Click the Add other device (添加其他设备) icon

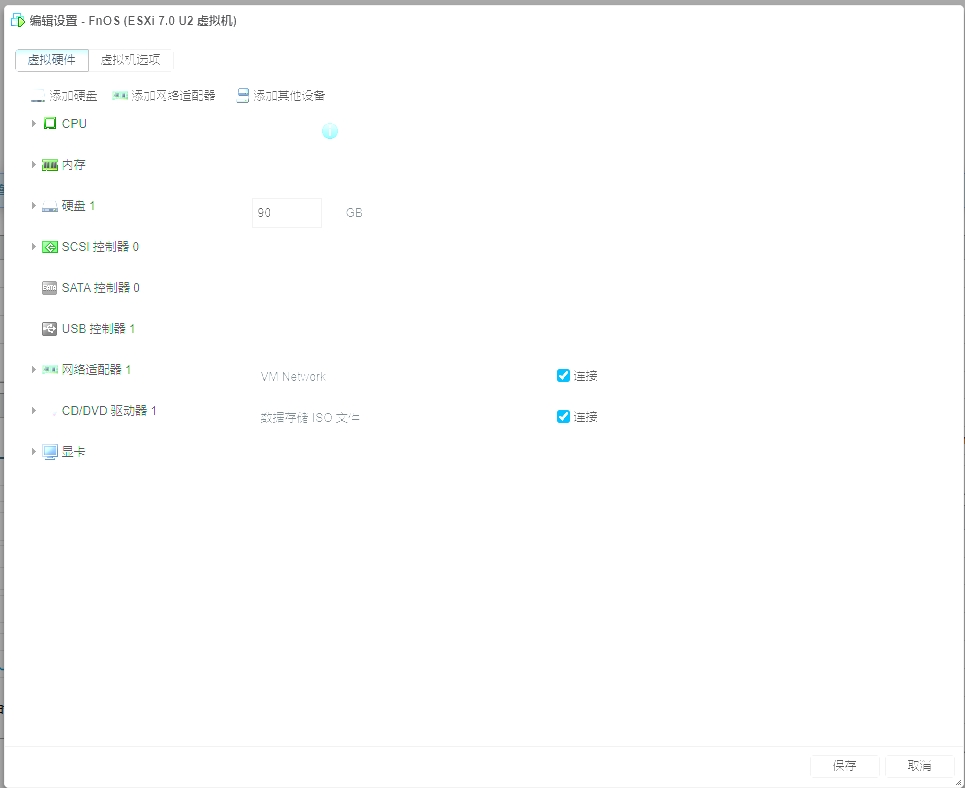(x=243, y=95)
